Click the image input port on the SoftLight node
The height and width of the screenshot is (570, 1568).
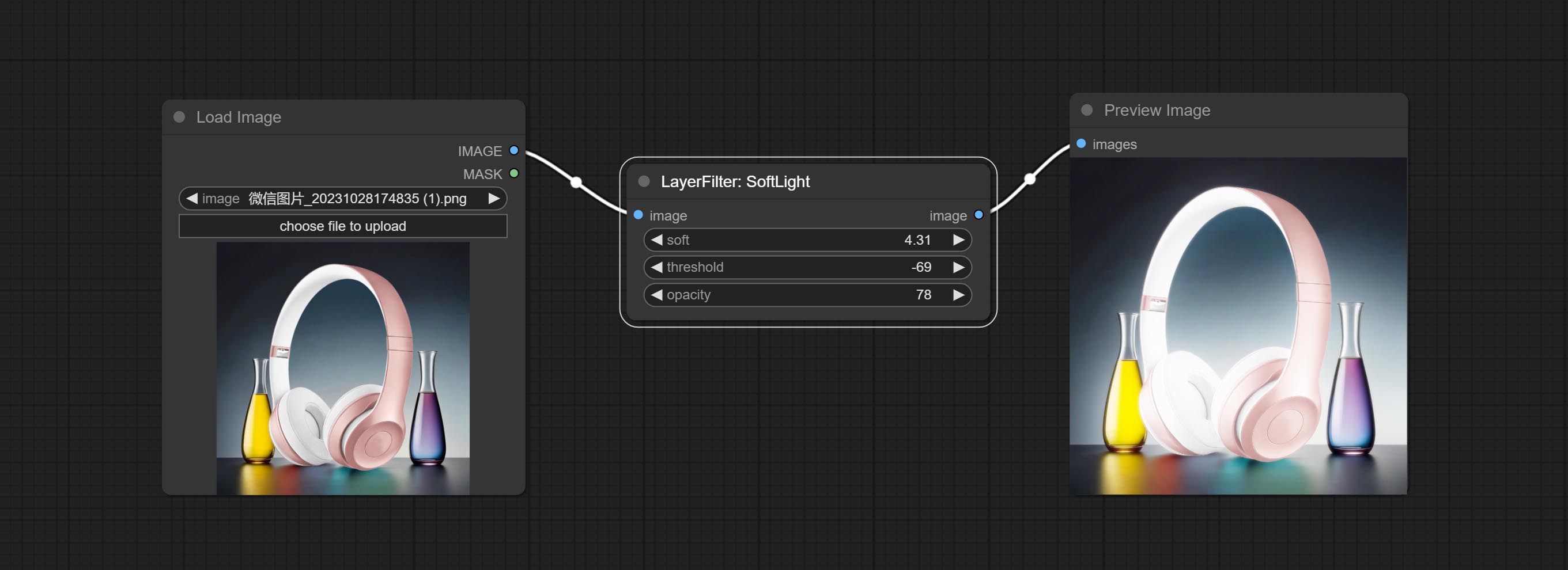tap(638, 215)
